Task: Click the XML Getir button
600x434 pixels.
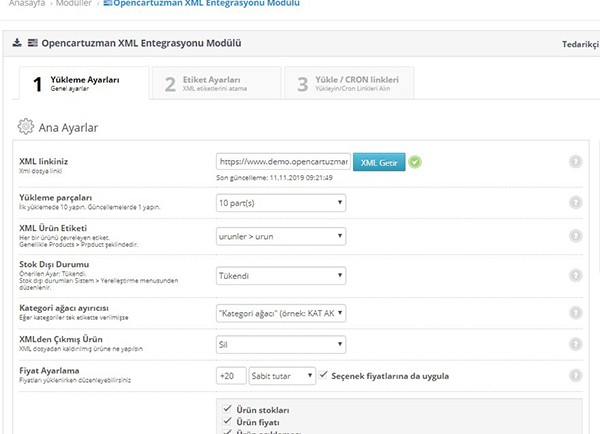Action: (x=379, y=162)
